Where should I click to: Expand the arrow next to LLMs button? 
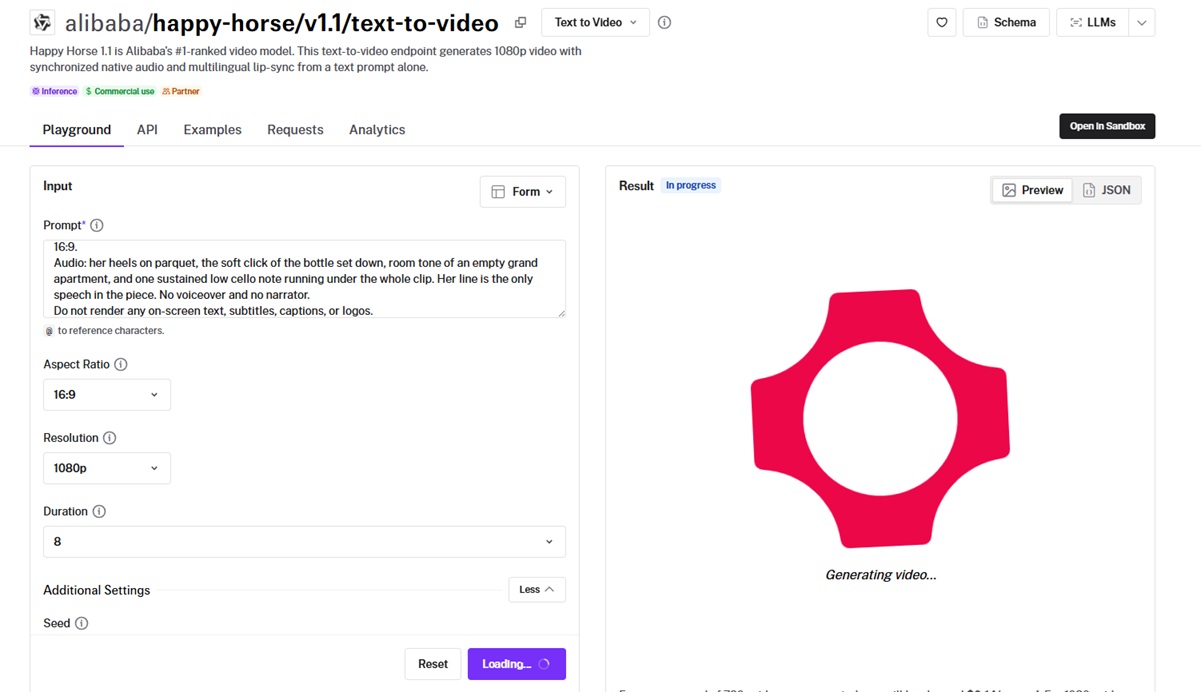pyautogui.click(x=1142, y=22)
